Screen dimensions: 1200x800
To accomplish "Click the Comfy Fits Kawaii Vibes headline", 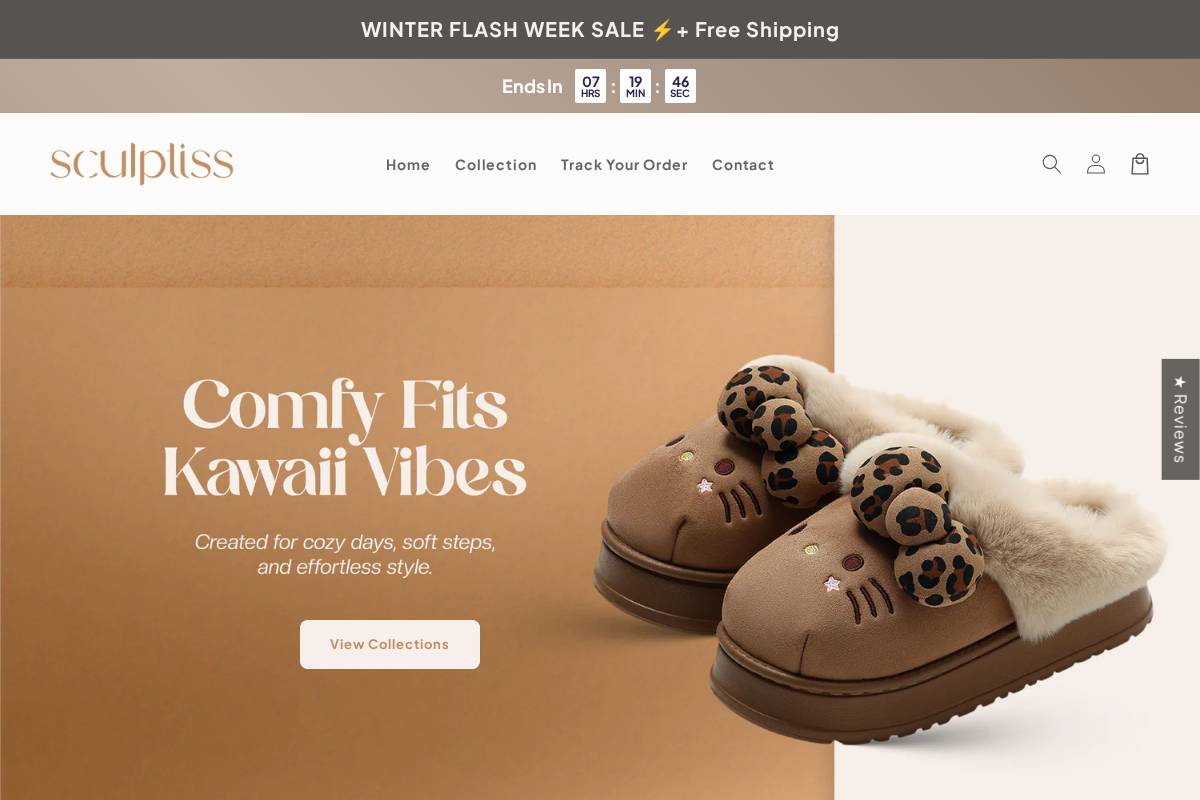I will pyautogui.click(x=345, y=438).
